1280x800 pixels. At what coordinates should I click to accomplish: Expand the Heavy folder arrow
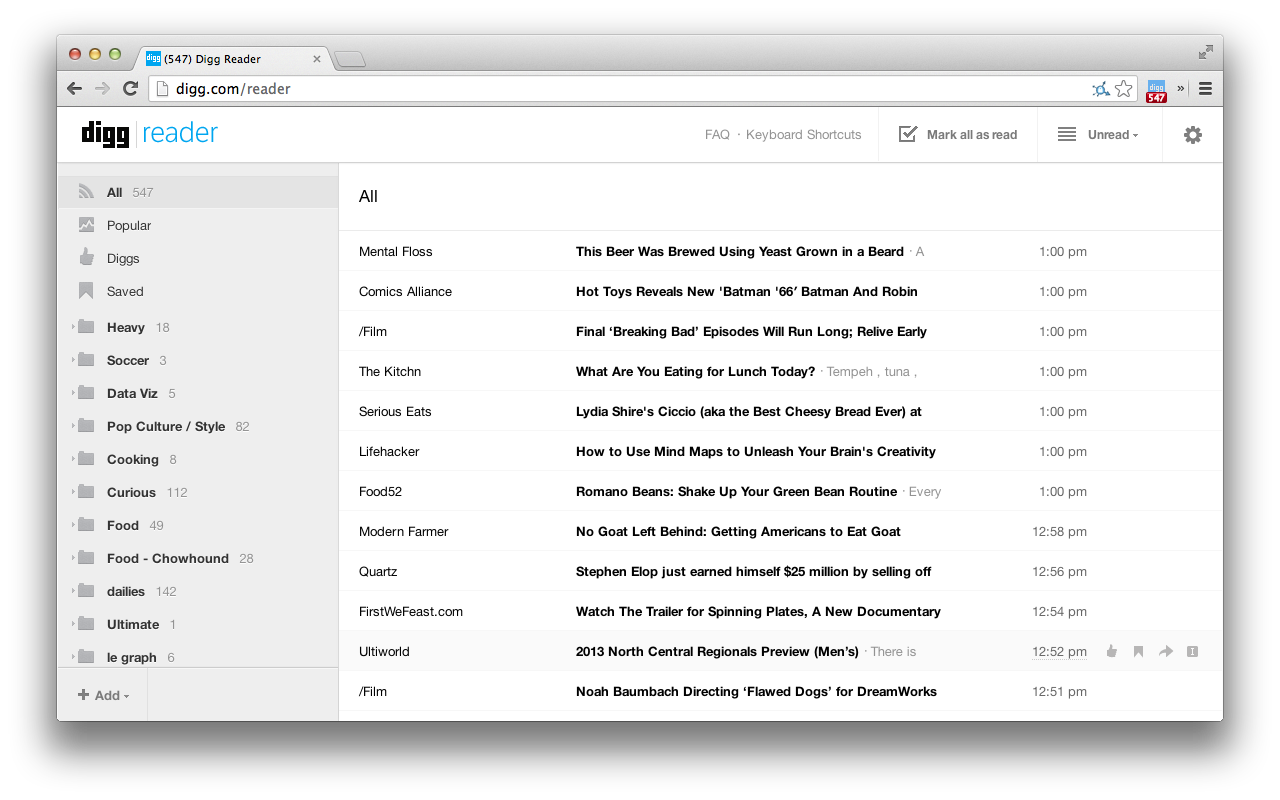tap(73, 327)
